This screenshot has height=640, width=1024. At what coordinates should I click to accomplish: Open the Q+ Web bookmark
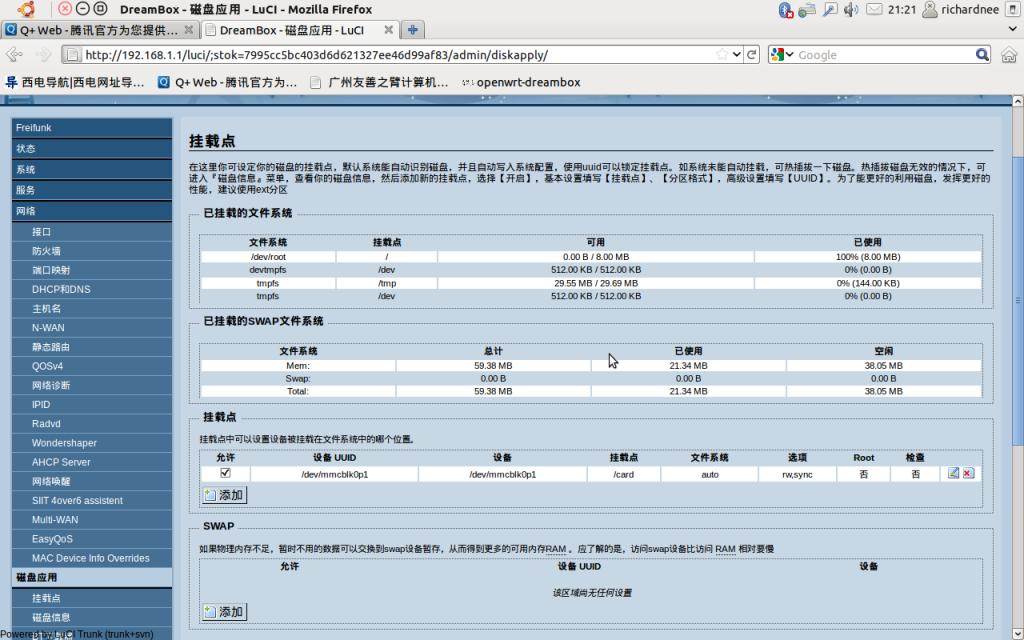point(227,82)
